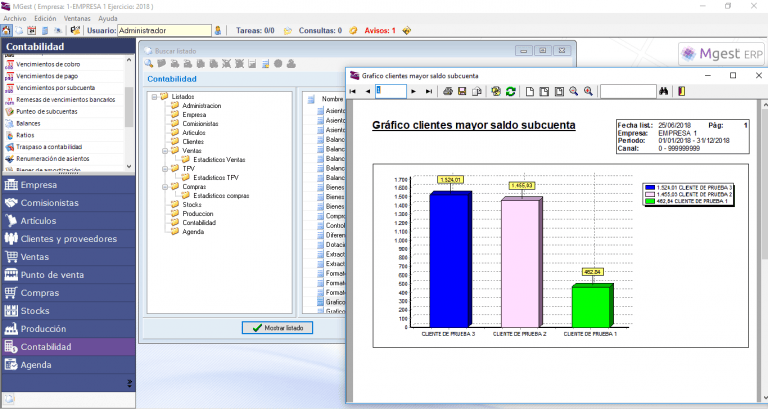Open the Ayuda menu
768x409 pixels.
click(108, 18)
